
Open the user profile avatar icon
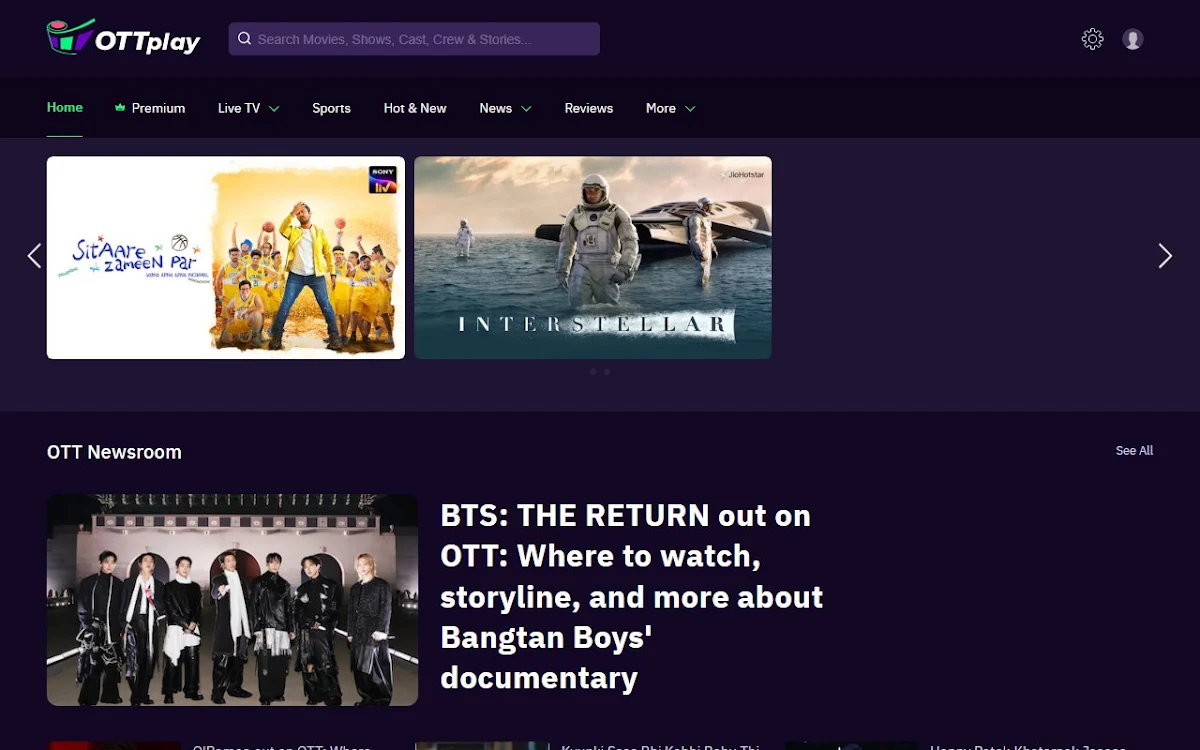tap(1132, 39)
